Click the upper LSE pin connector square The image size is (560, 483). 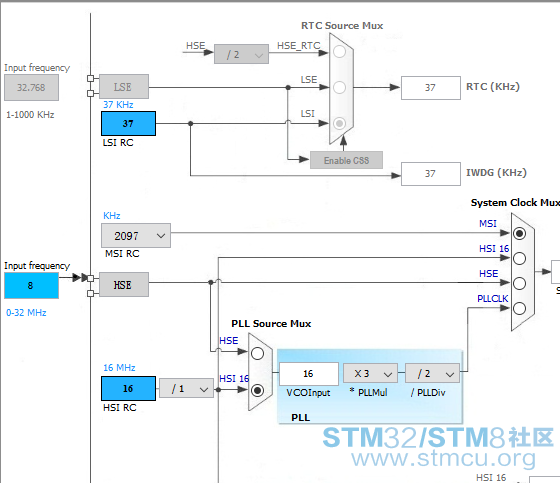click(90, 78)
